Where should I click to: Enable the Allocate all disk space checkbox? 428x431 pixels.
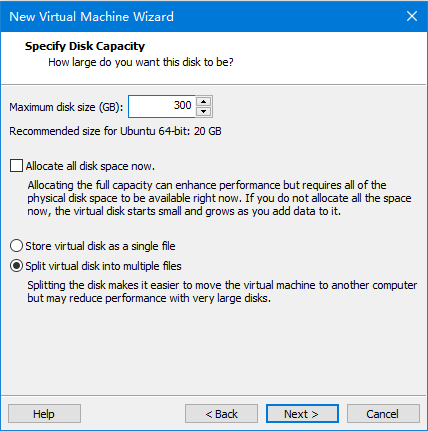point(16,166)
